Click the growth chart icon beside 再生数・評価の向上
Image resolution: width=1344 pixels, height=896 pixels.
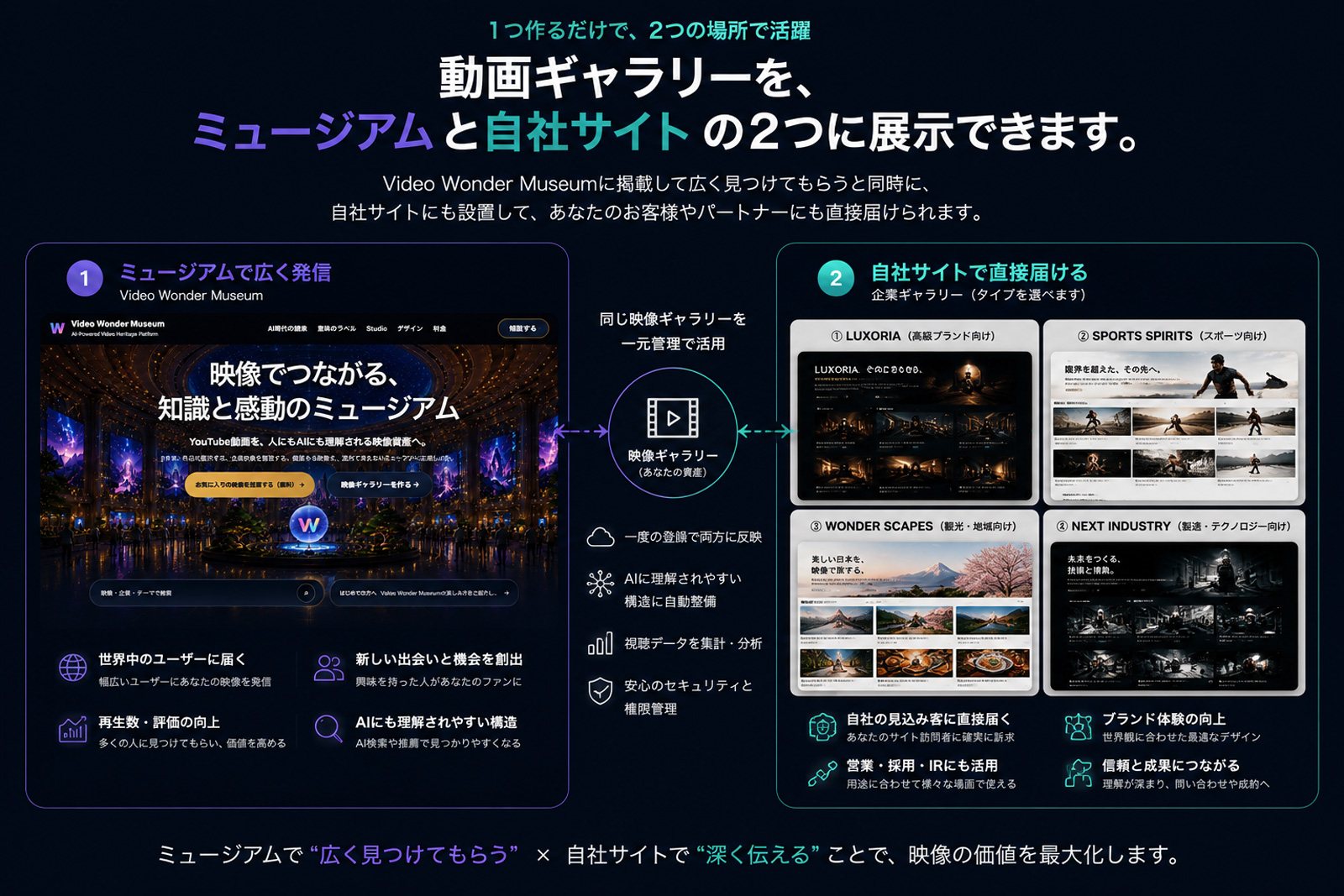73,729
